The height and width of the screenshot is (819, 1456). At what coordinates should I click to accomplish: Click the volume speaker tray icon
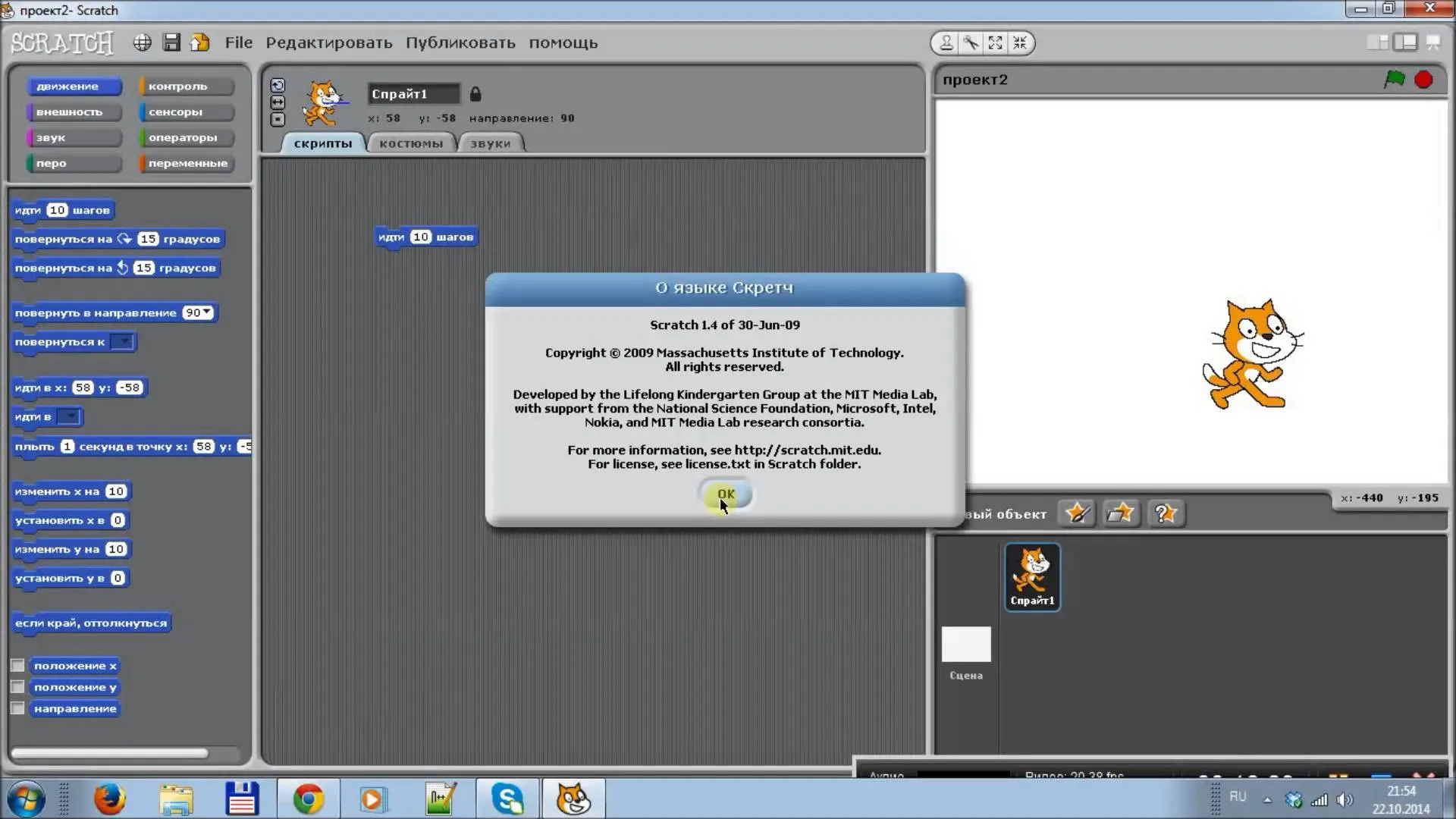[1345, 800]
